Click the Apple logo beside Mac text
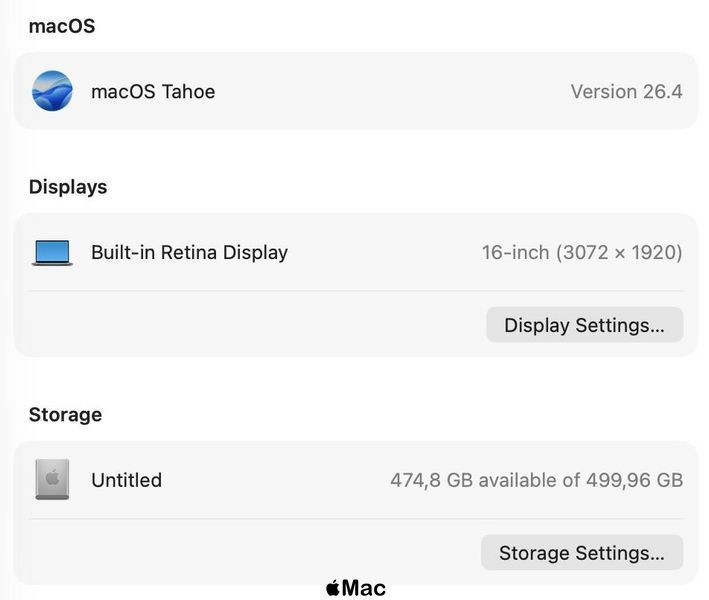Image resolution: width=709 pixels, height=600 pixels. pyautogui.click(x=333, y=588)
